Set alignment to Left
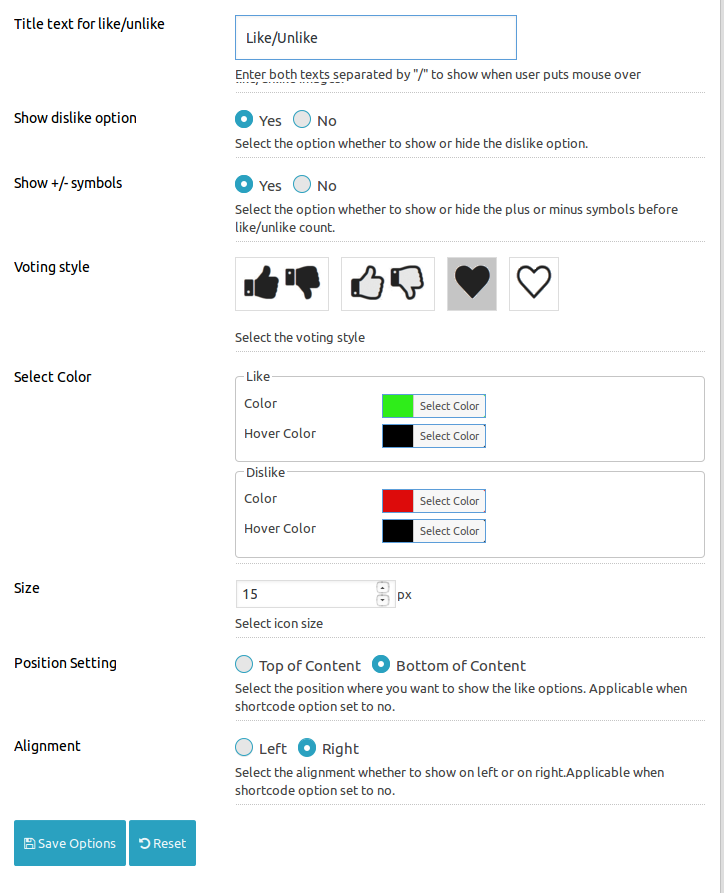Screen dimensions: 724x893 [x=244, y=747]
